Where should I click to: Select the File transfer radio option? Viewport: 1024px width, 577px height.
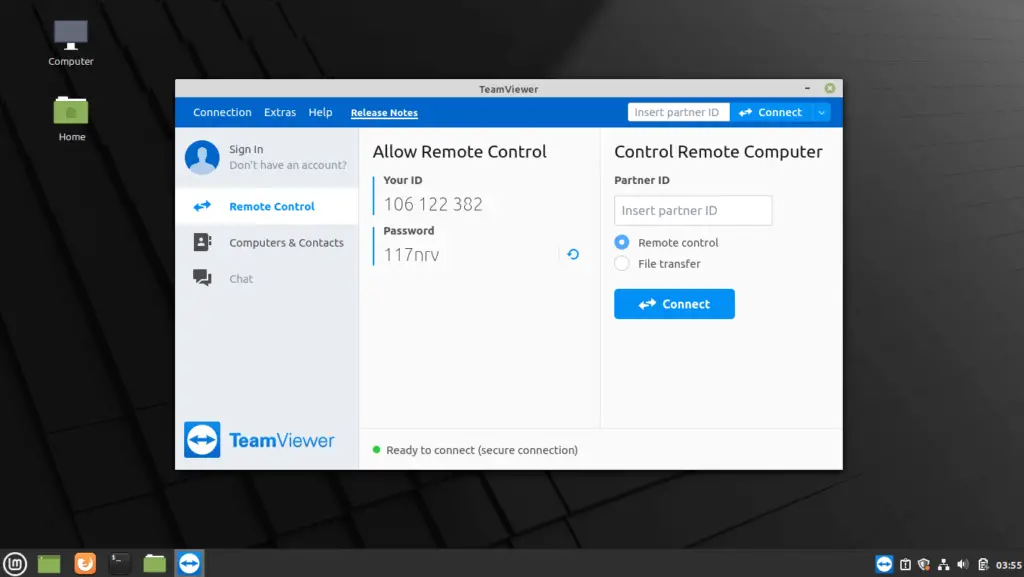click(622, 264)
